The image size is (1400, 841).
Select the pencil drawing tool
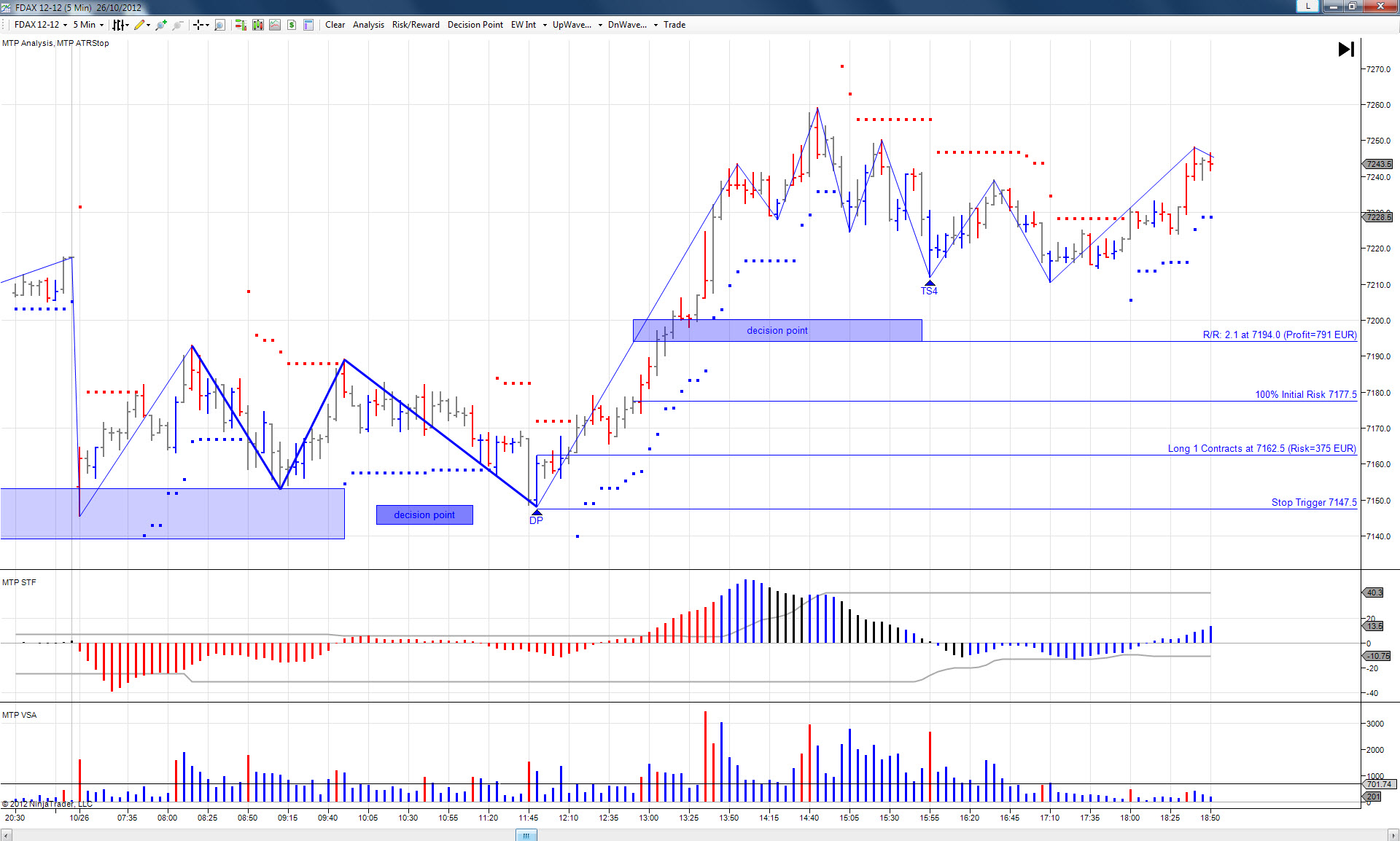[x=139, y=25]
